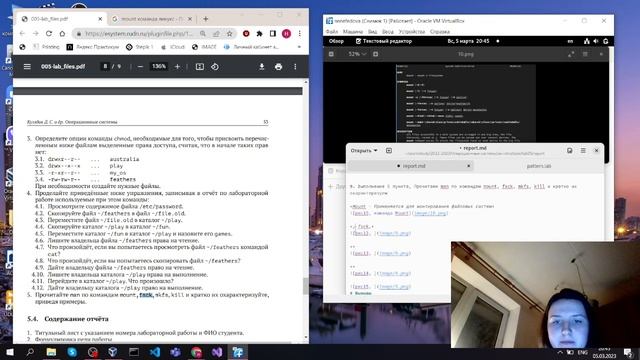640x360 pixels.
Task: Open Chrome three-dot menu
Action: 300,33
